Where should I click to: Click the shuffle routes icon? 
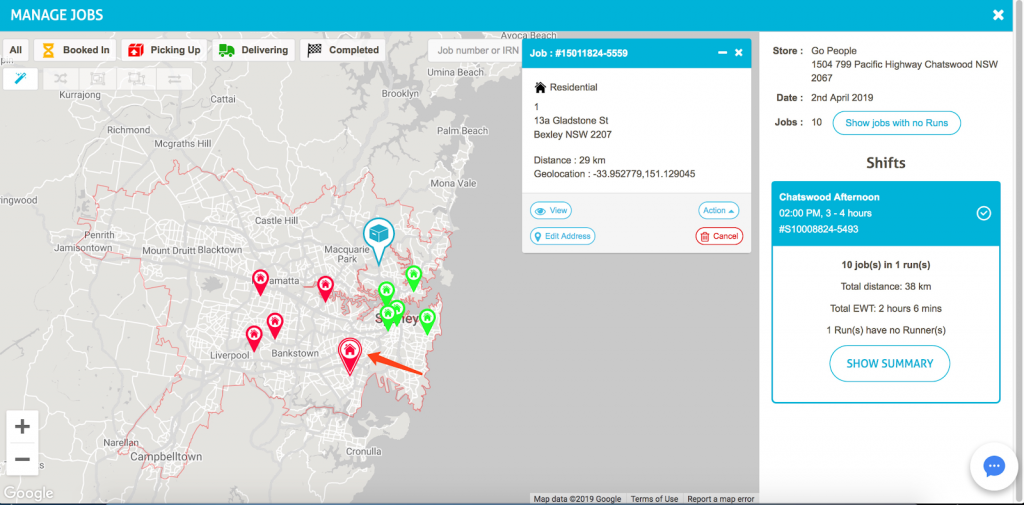tap(60, 79)
